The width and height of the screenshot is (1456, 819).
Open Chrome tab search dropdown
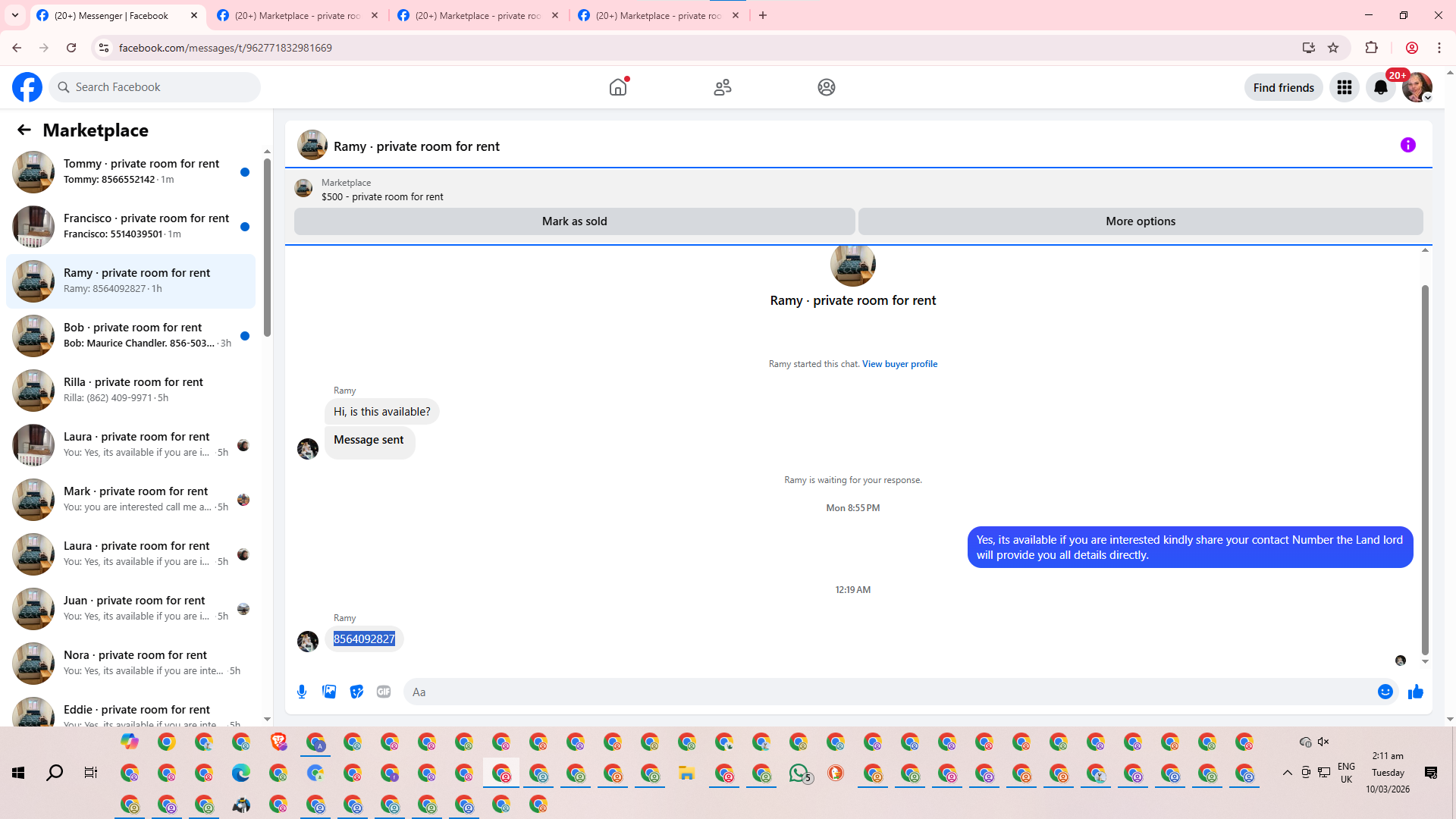[x=14, y=15]
